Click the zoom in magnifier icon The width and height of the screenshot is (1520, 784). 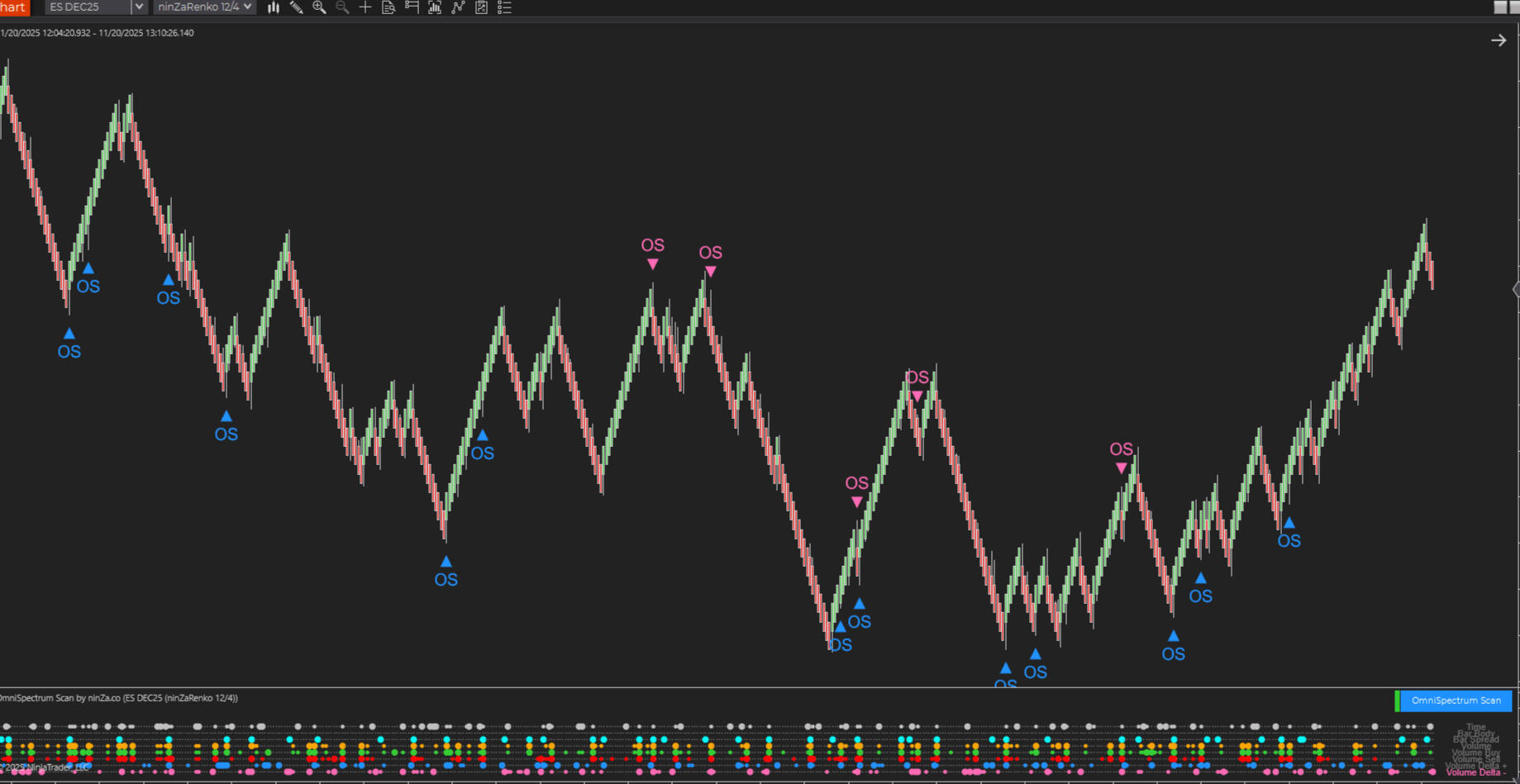coord(319,7)
